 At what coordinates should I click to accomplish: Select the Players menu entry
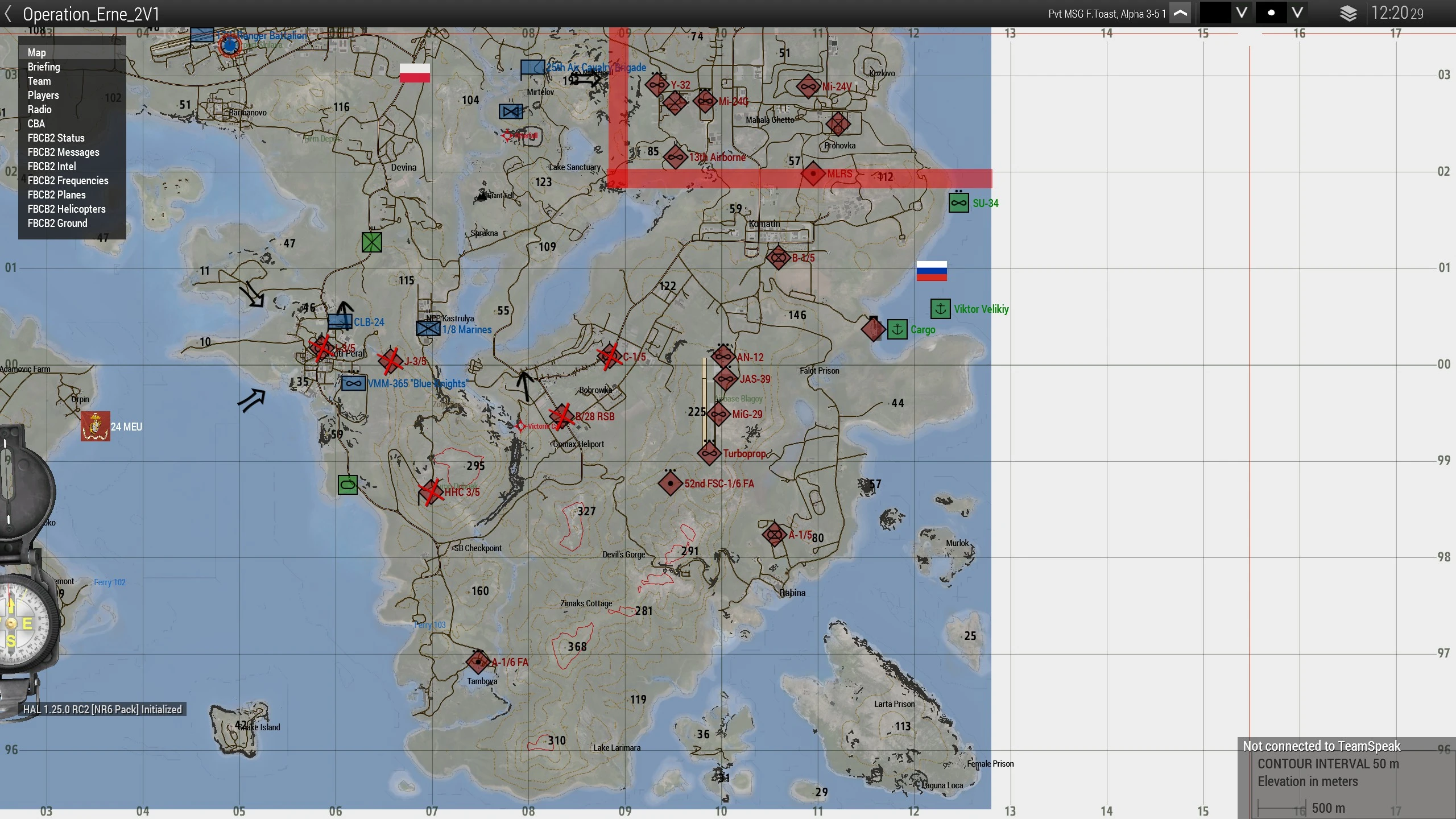click(43, 95)
